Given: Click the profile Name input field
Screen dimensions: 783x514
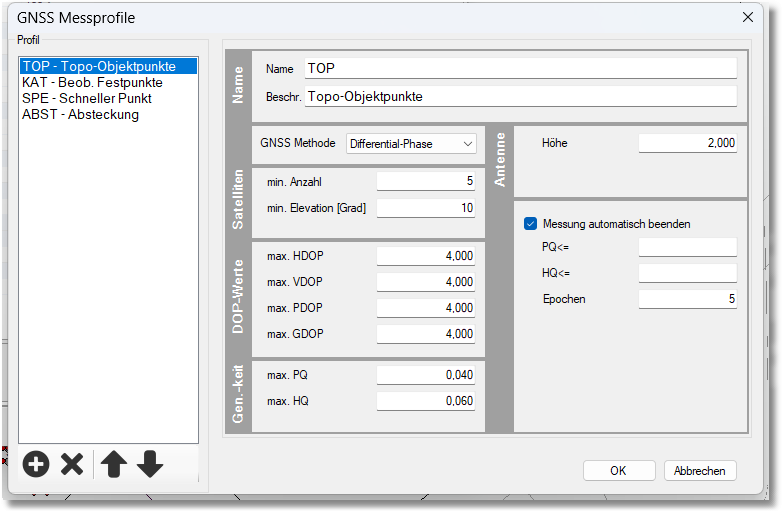Looking at the screenshot, I should pyautogui.click(x=520, y=68).
